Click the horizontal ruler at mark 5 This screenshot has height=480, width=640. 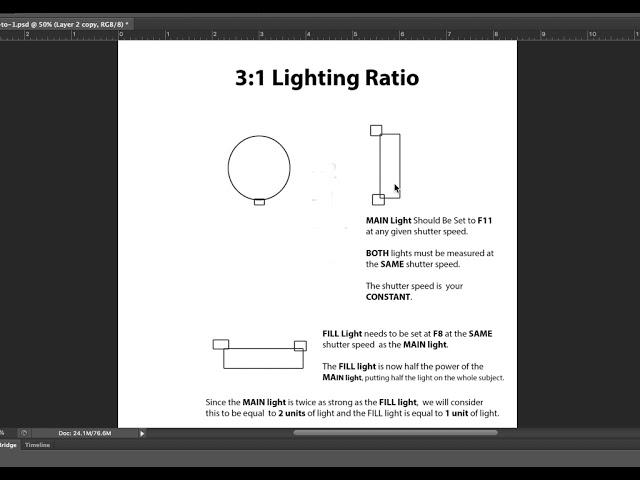[x=355, y=35]
